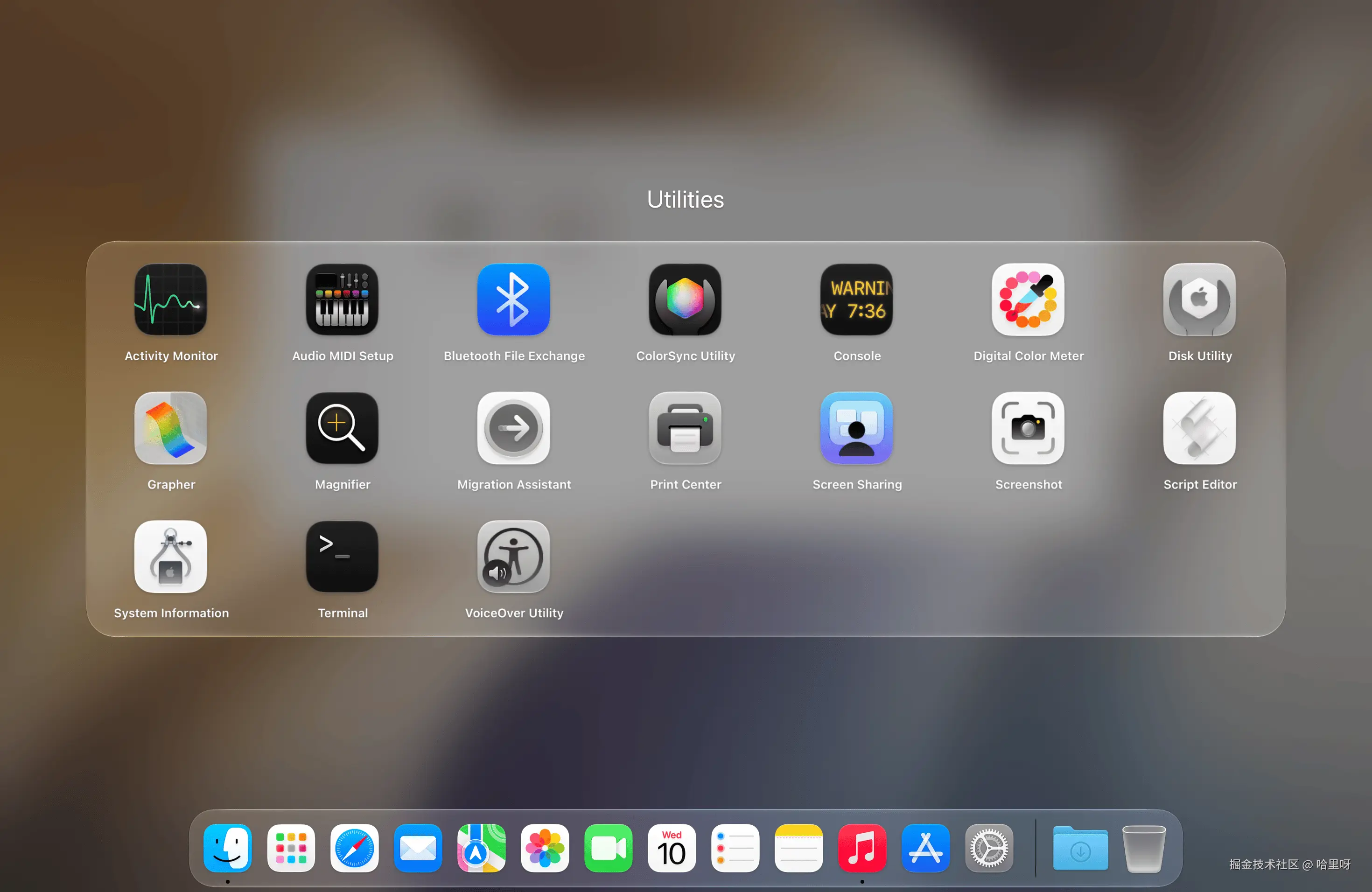Click the Utilities folder title

point(686,199)
